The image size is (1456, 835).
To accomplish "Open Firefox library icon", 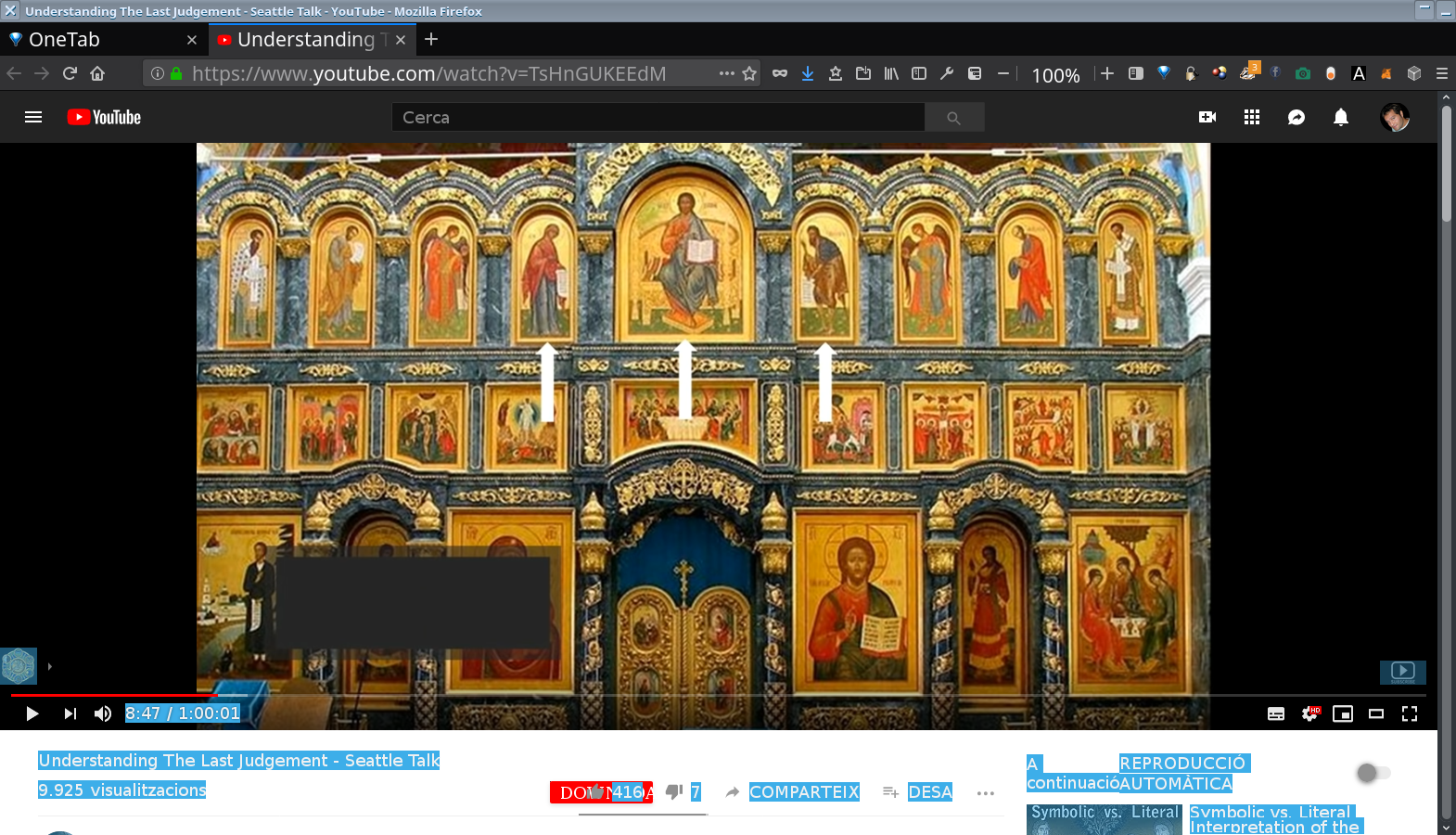I will point(891,73).
